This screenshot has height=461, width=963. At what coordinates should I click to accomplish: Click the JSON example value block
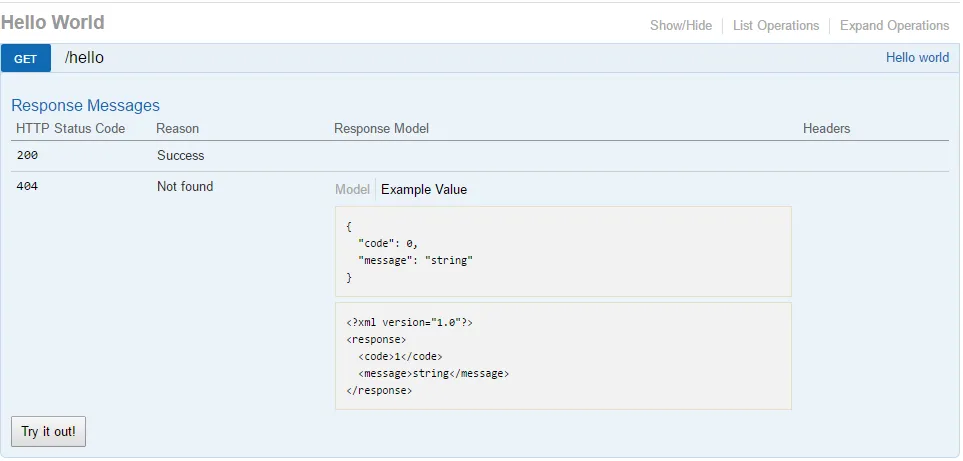coord(563,251)
